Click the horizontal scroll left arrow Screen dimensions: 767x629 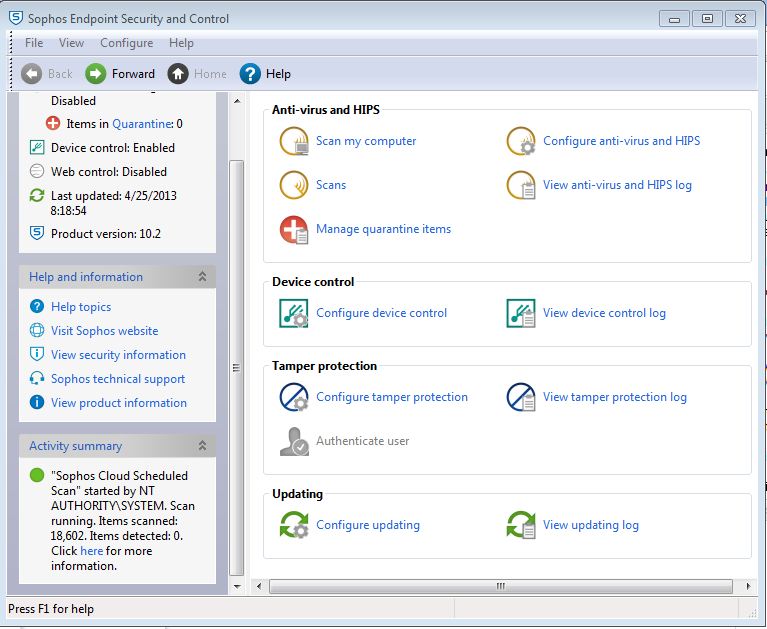259,586
